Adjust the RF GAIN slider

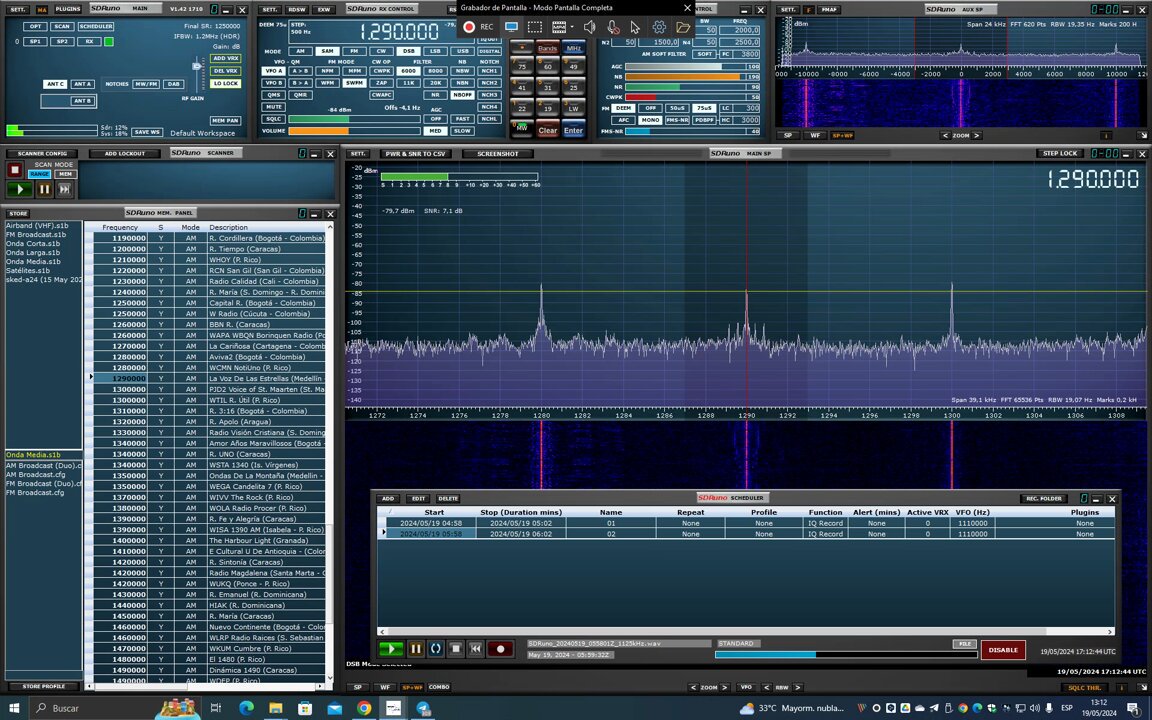point(197,66)
